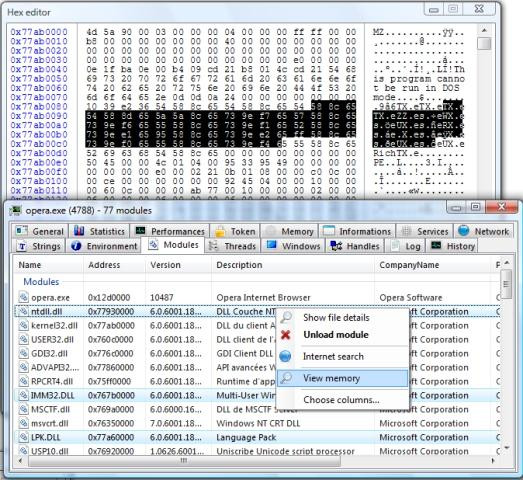Click Hex editor scrollbar up arrow

(x=484, y=30)
